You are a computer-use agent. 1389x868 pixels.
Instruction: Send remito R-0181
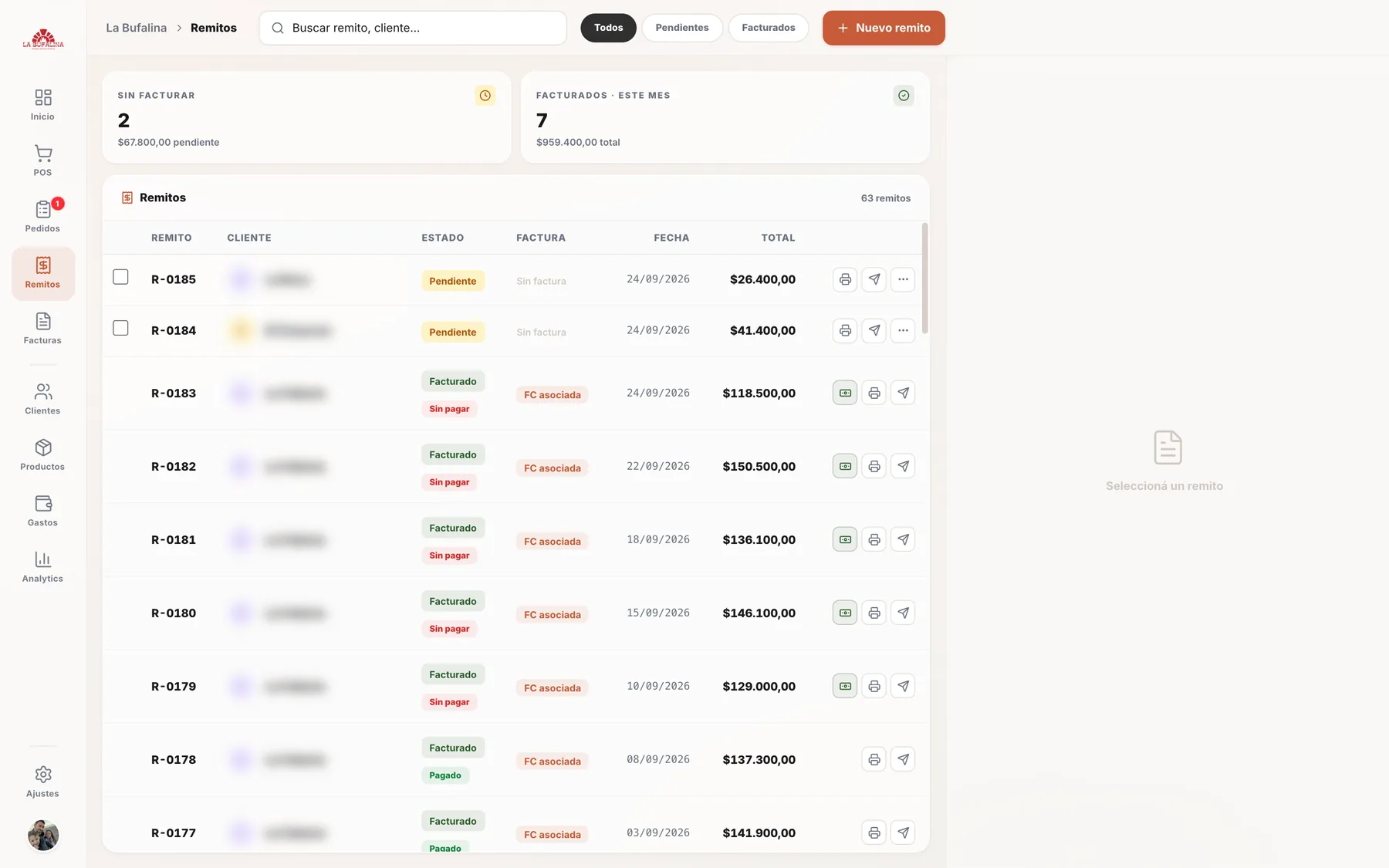pyautogui.click(x=903, y=539)
